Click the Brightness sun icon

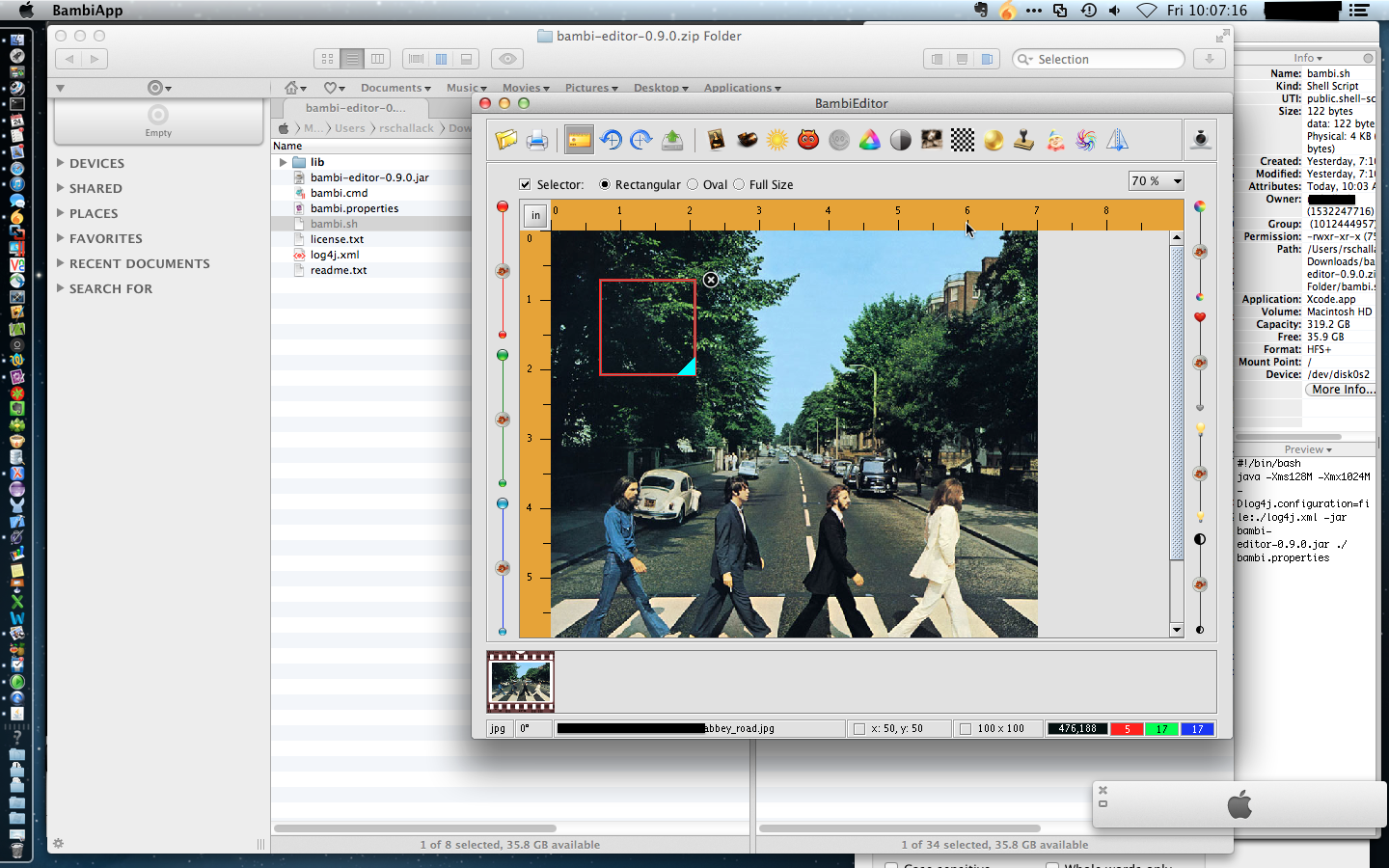[776, 140]
